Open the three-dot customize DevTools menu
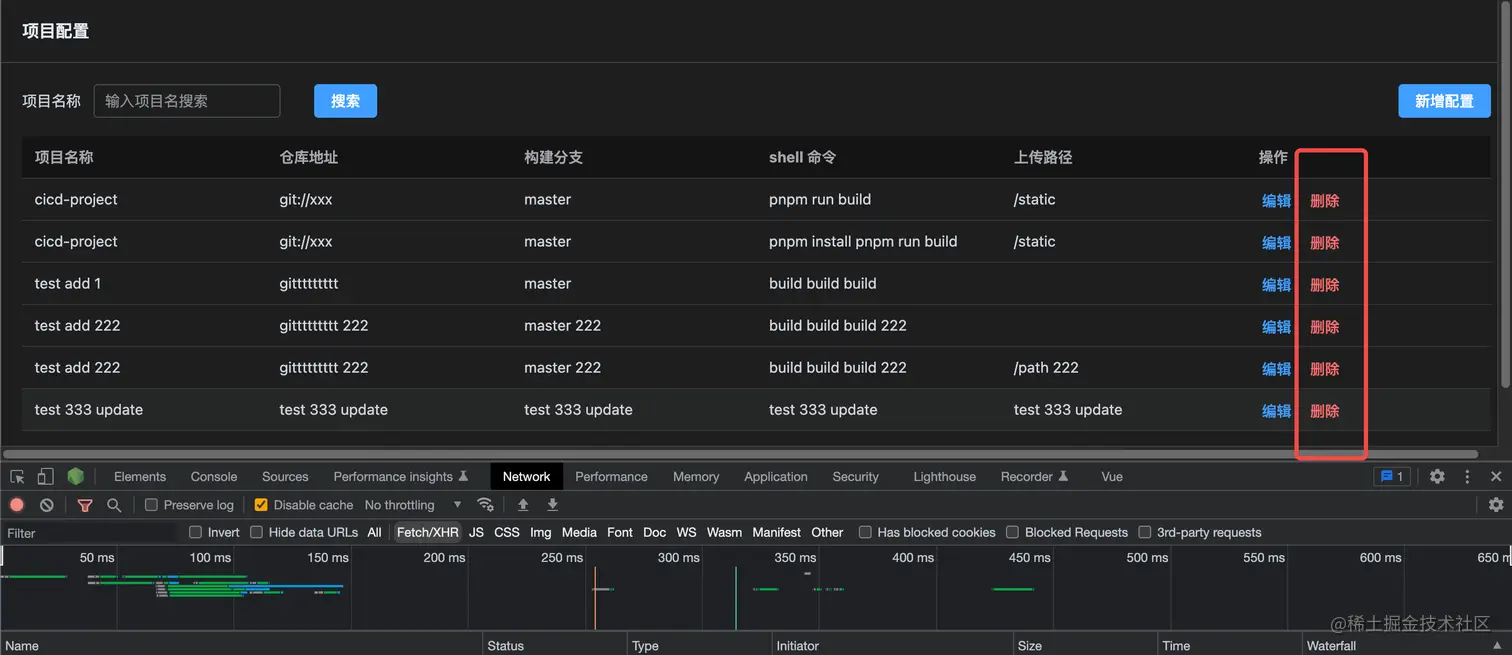The image size is (1512, 655). tap(1467, 477)
